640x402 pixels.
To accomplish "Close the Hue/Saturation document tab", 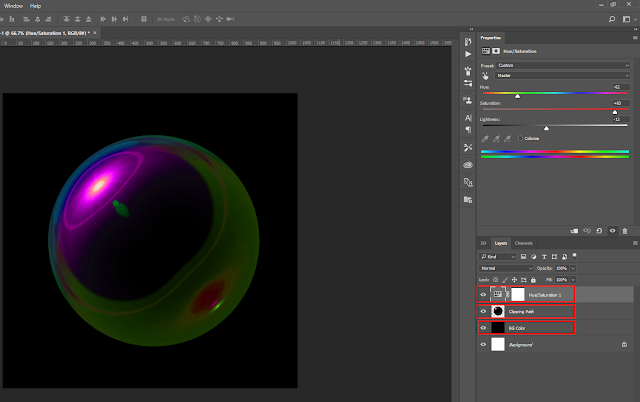I will [95, 33].
